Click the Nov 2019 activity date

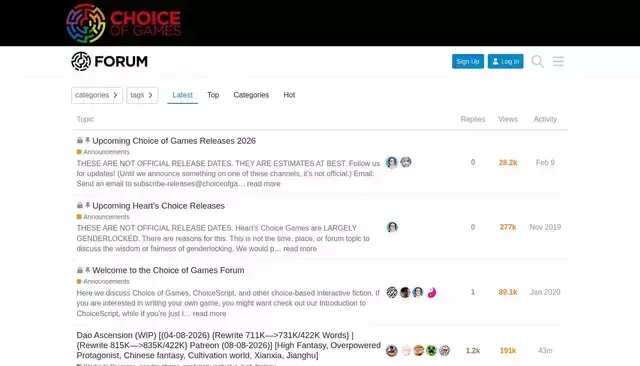(x=545, y=227)
